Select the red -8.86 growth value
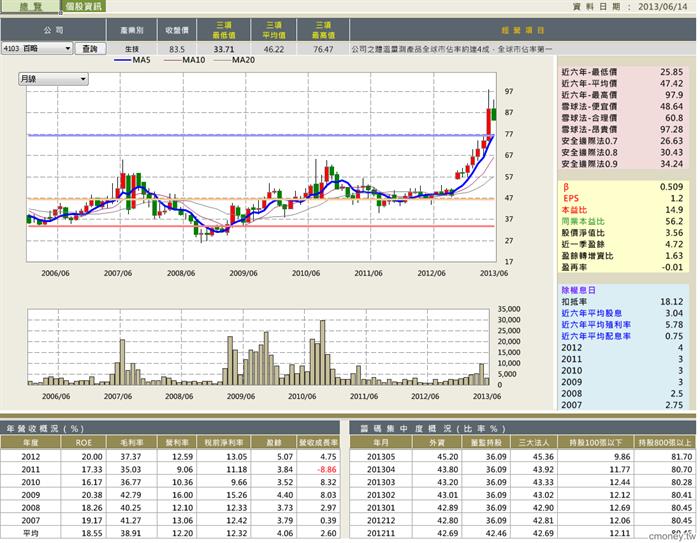This screenshot has height=543, width=700. [x=326, y=470]
